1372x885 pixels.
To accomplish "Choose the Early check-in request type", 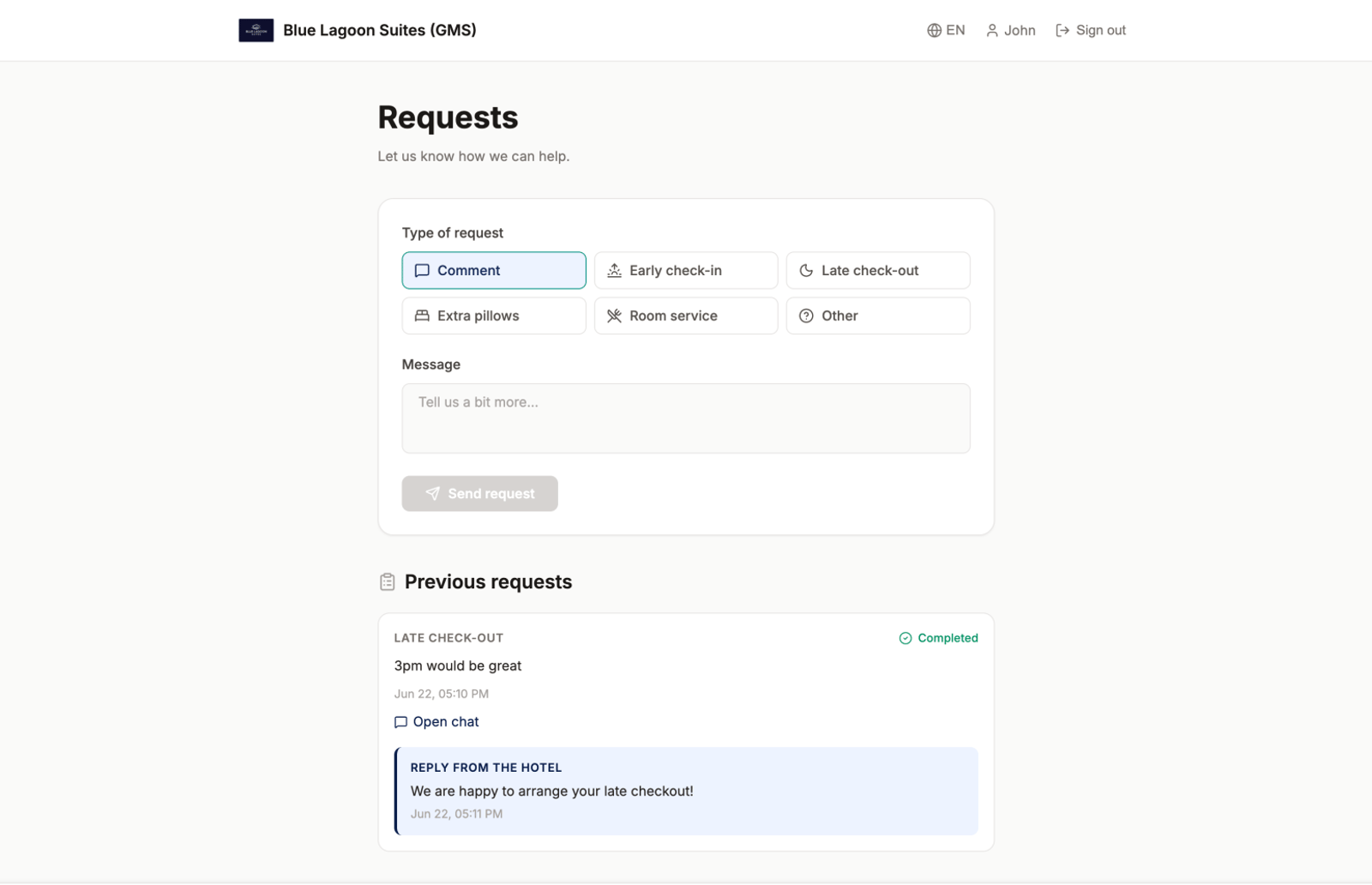I will [x=686, y=270].
